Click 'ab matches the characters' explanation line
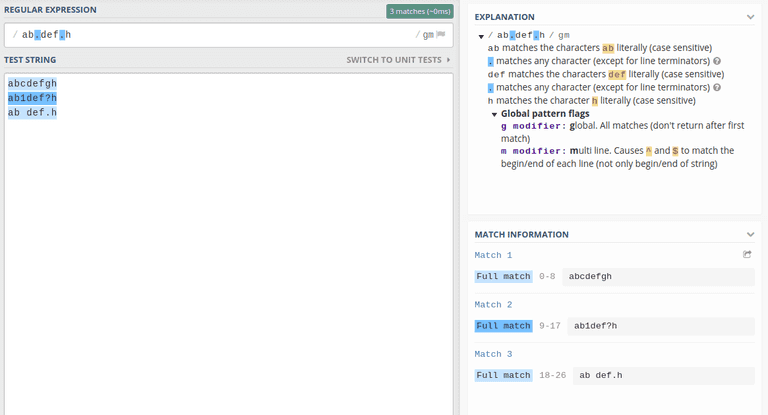This screenshot has height=415, width=768. 600,48
